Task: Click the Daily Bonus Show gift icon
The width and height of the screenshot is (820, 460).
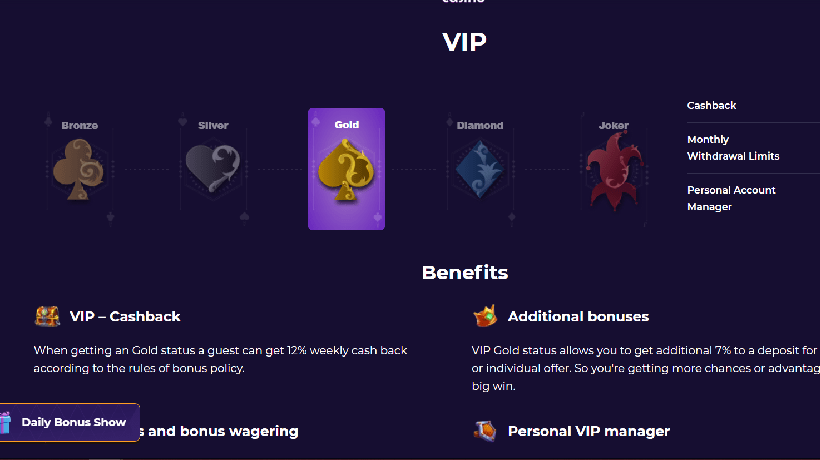Action: tap(8, 422)
